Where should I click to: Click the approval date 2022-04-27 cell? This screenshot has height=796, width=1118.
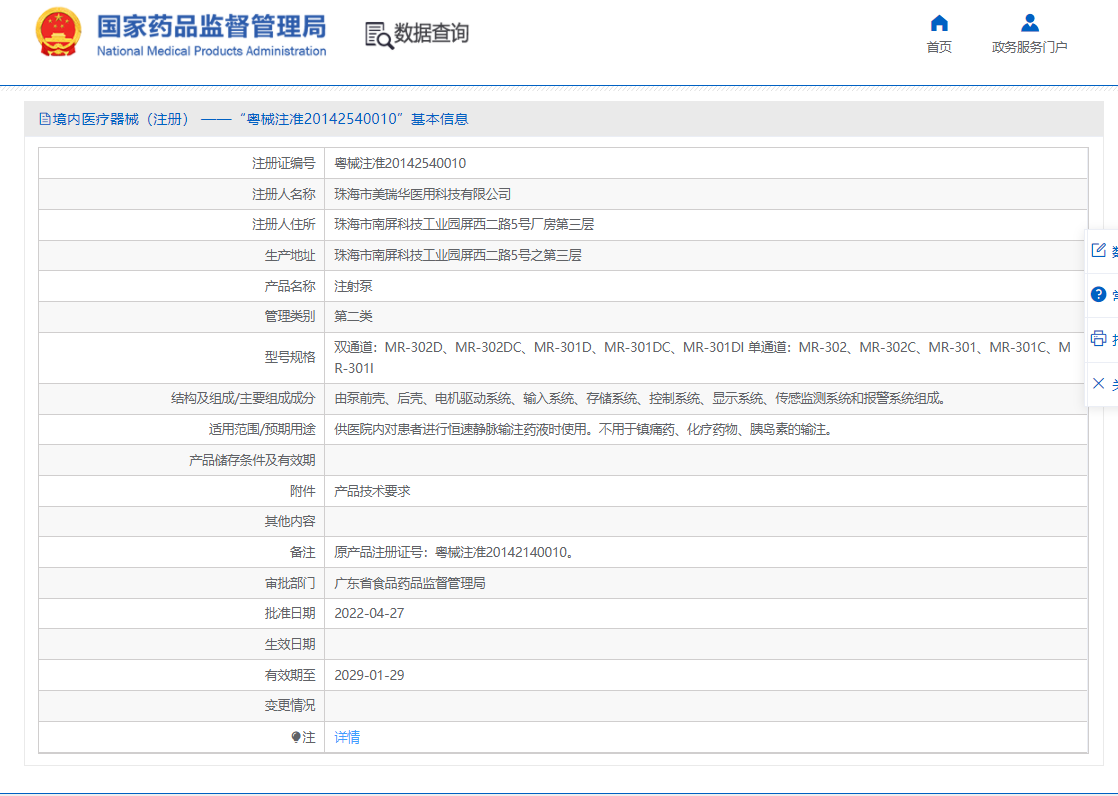coord(369,613)
